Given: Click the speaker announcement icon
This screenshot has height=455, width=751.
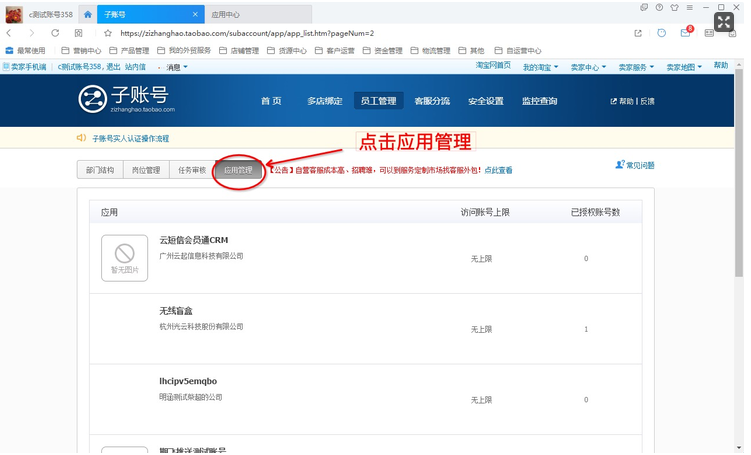Looking at the screenshot, I should point(81,138).
